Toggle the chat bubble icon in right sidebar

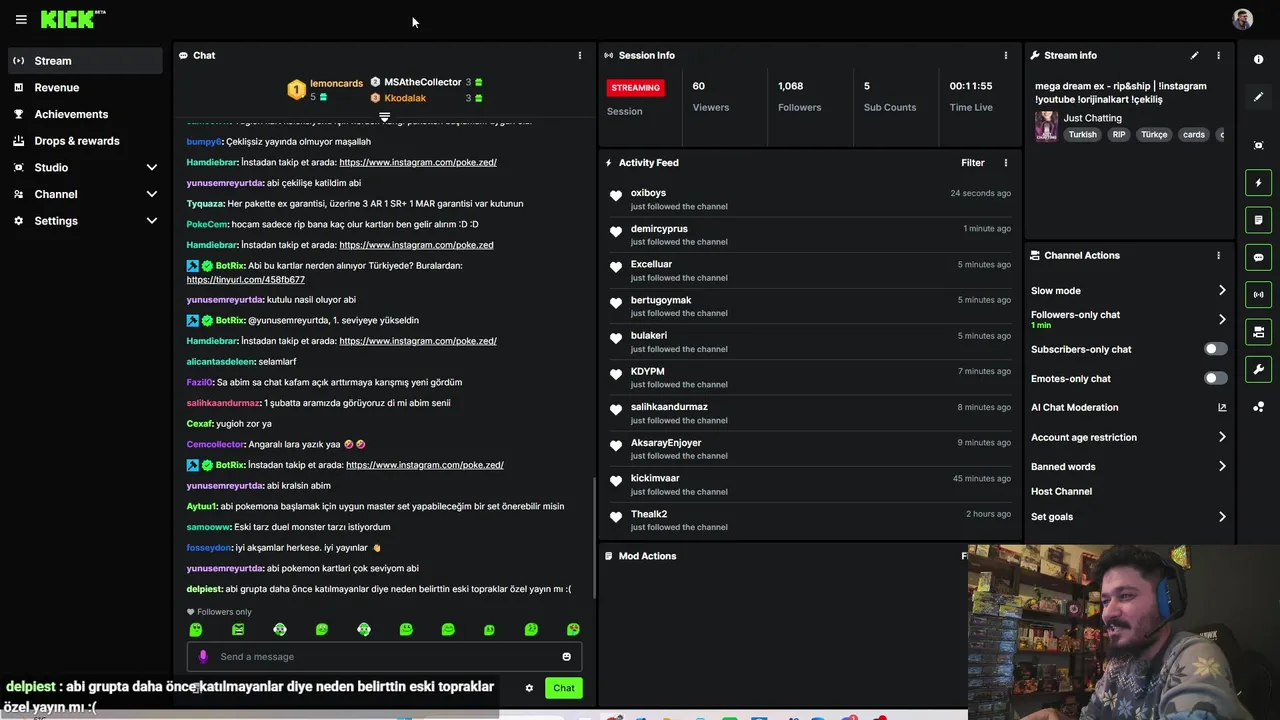(x=1259, y=258)
